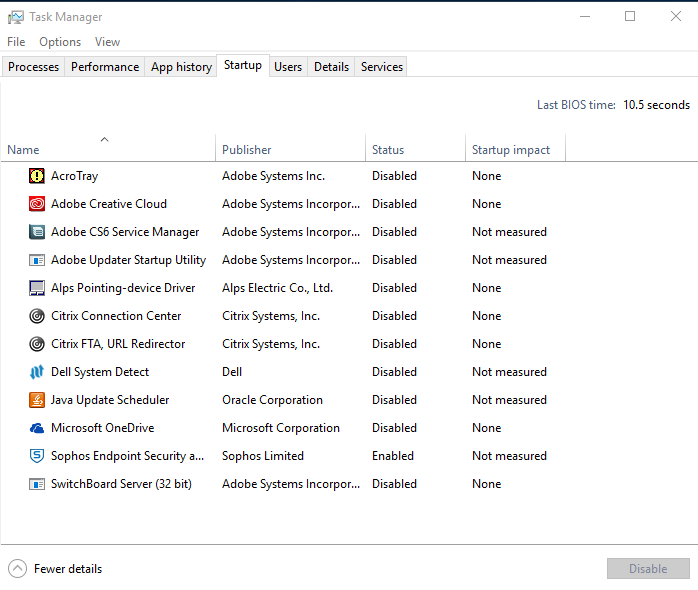
Task: Switch to the Services tab
Action: 381,67
